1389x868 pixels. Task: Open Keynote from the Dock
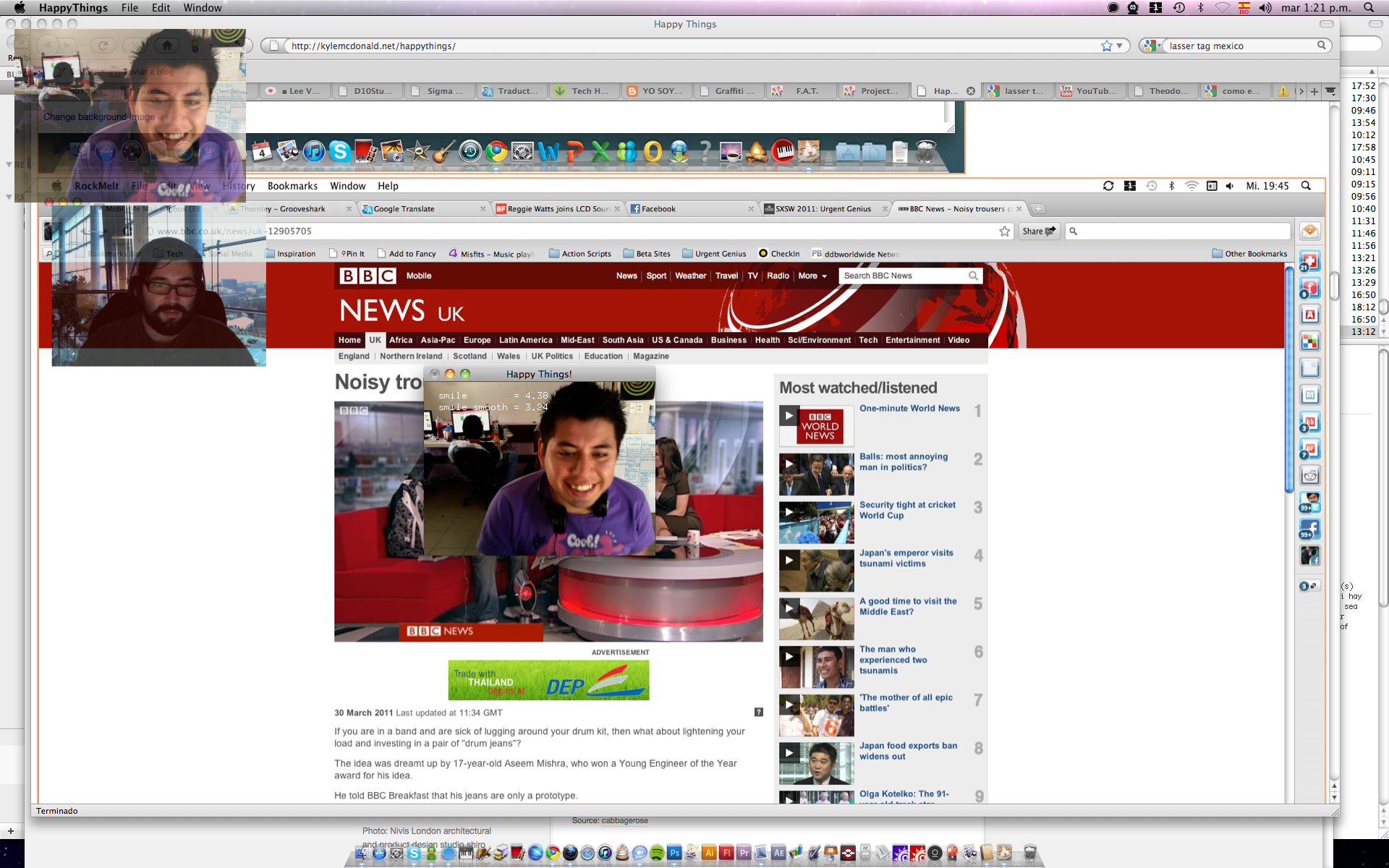click(831, 853)
